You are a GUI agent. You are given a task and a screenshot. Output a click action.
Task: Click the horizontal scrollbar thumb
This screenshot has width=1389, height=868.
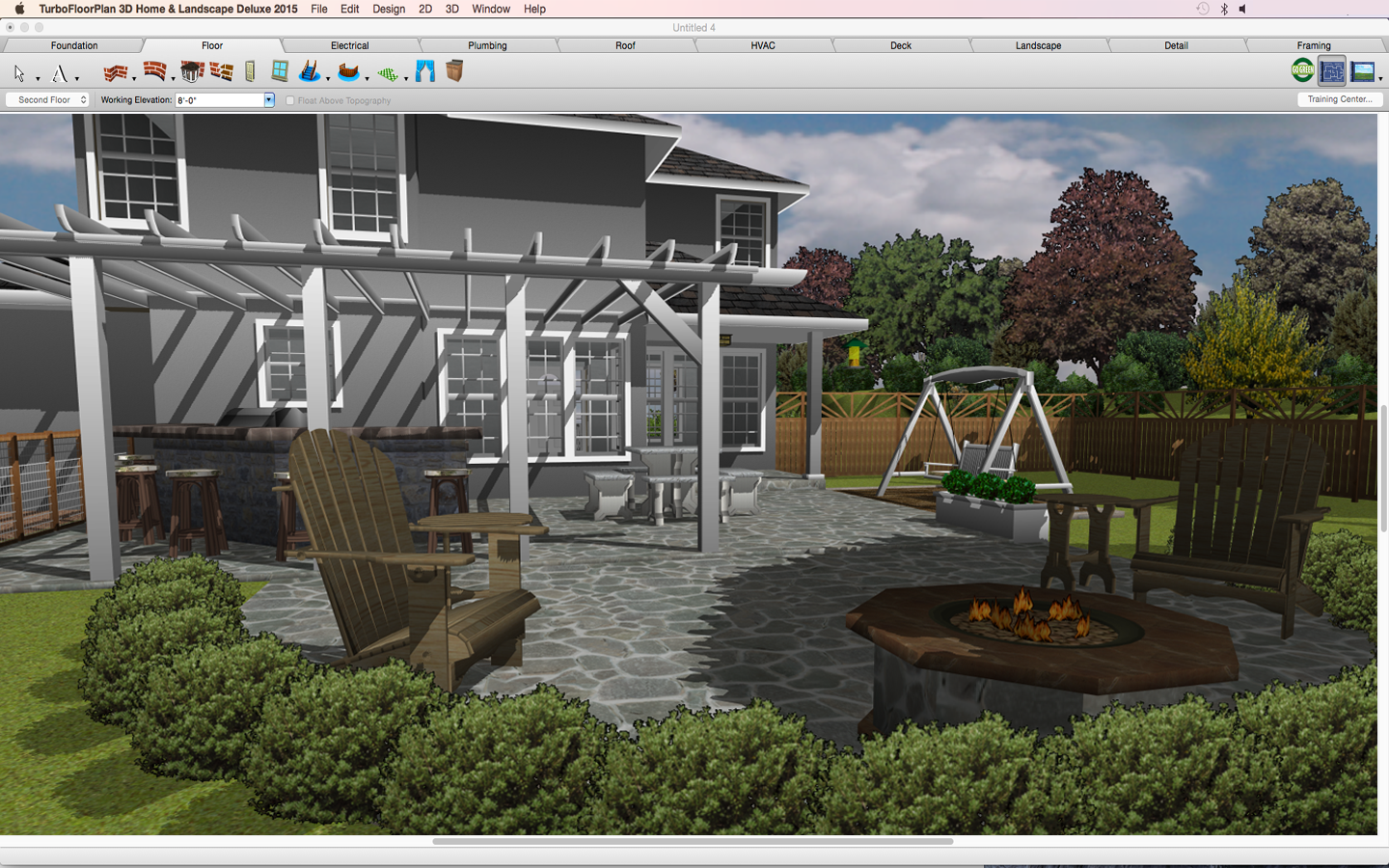pyautogui.click(x=693, y=841)
